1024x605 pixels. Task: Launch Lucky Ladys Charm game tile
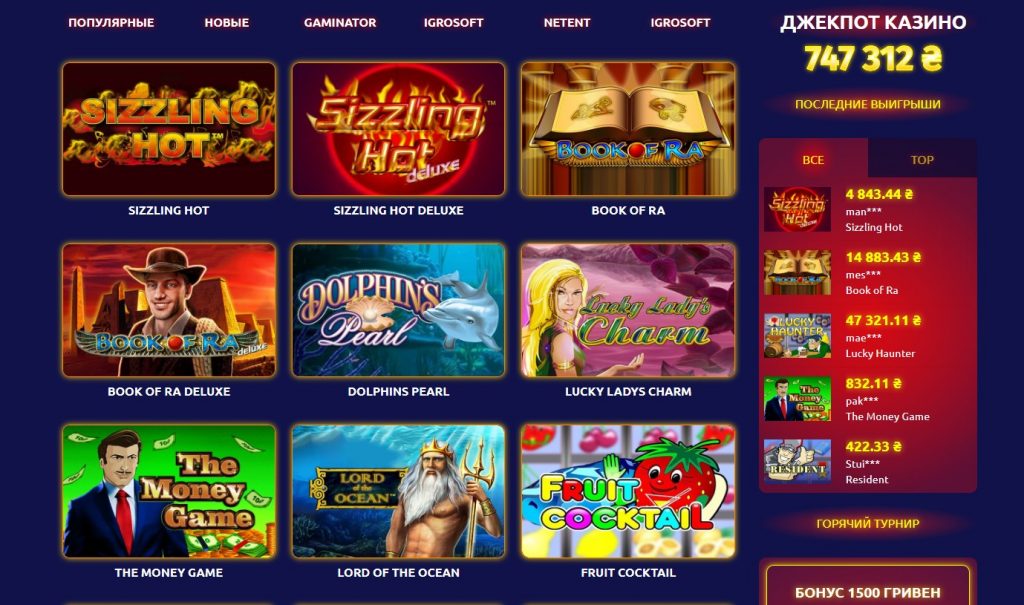[628, 310]
